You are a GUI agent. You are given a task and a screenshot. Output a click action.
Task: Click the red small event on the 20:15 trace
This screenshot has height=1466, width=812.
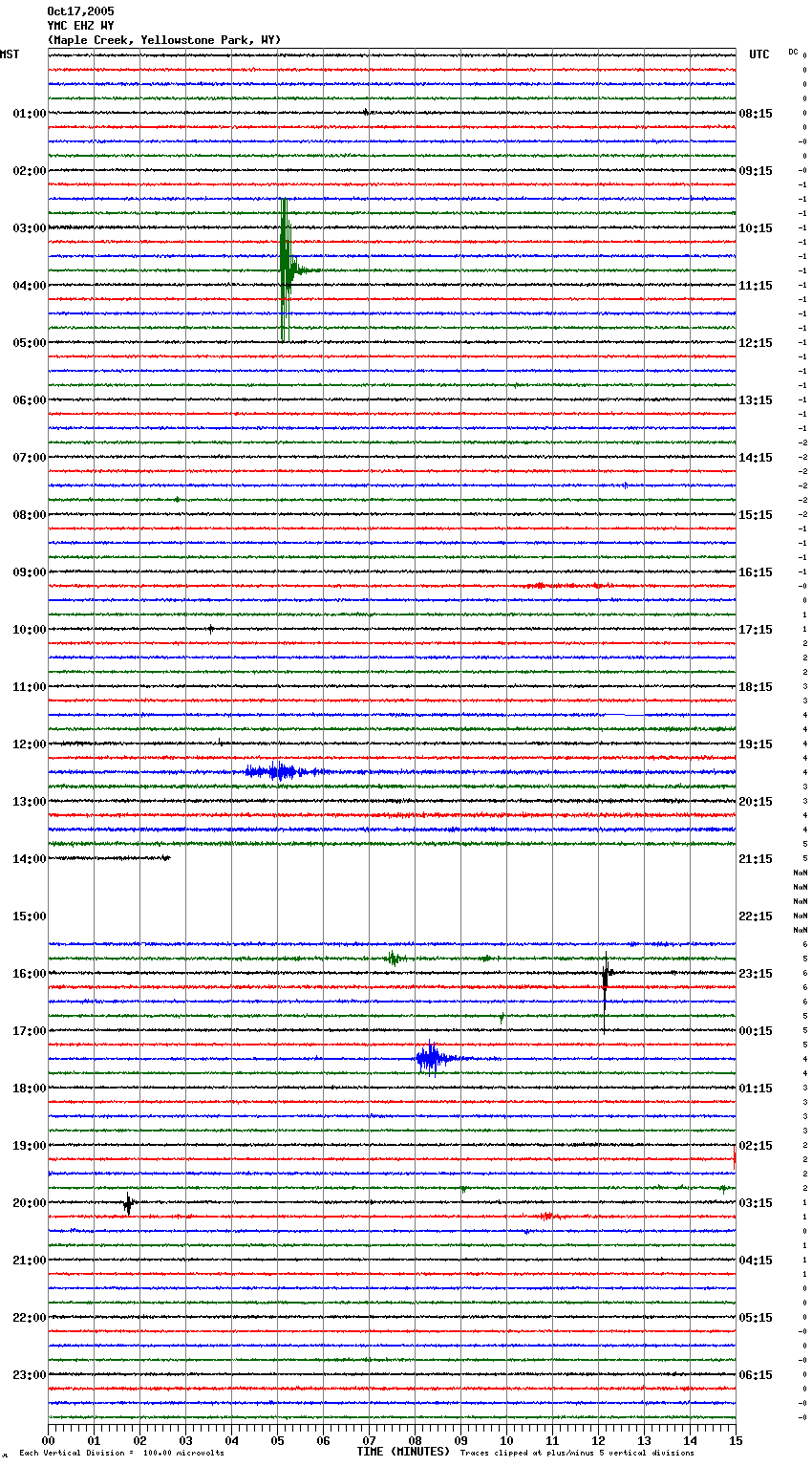(546, 1216)
